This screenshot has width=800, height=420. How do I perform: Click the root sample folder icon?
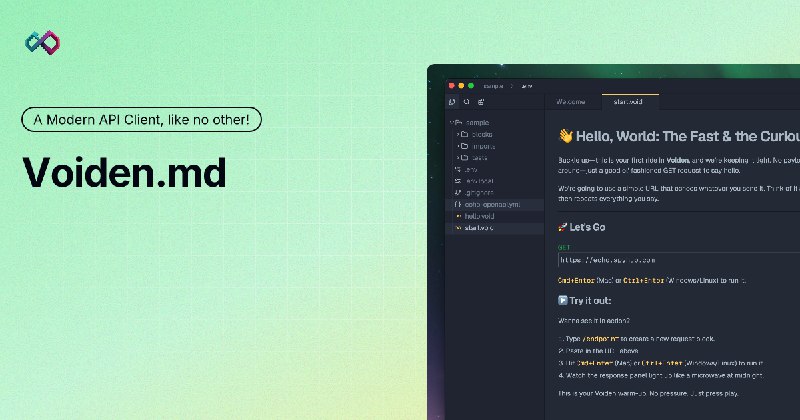pyautogui.click(x=459, y=122)
